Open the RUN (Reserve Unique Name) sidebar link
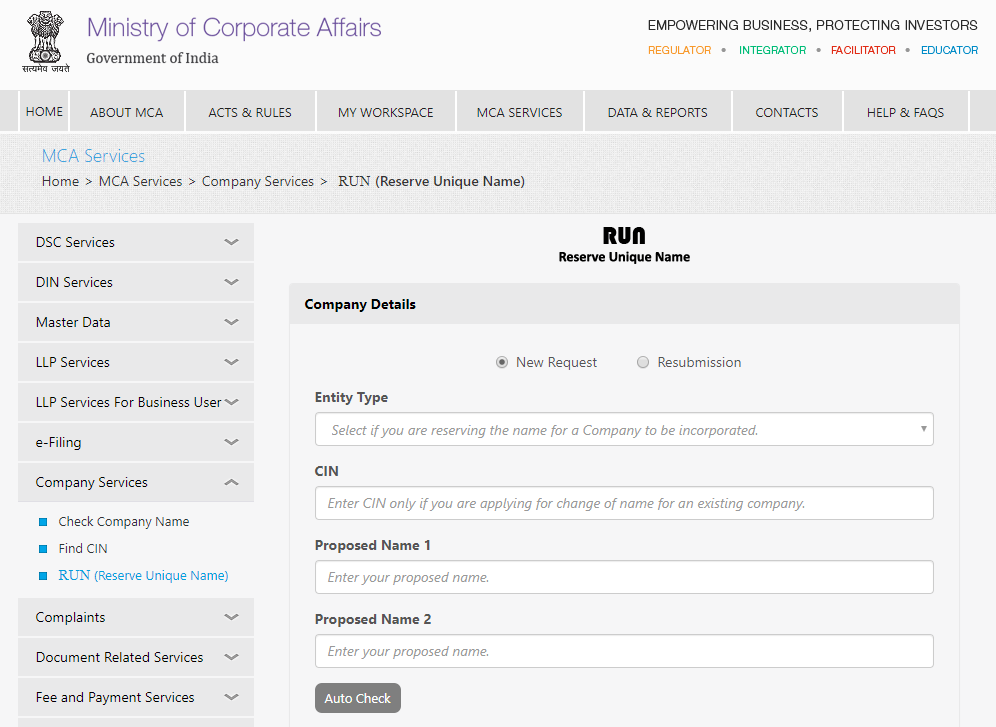This screenshot has width=996, height=727. click(143, 576)
